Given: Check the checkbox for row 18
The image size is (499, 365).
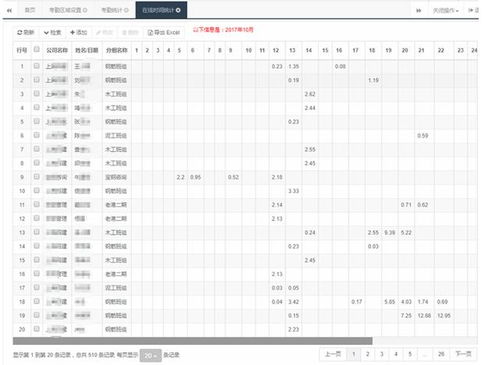Looking at the screenshot, I should (37, 301).
